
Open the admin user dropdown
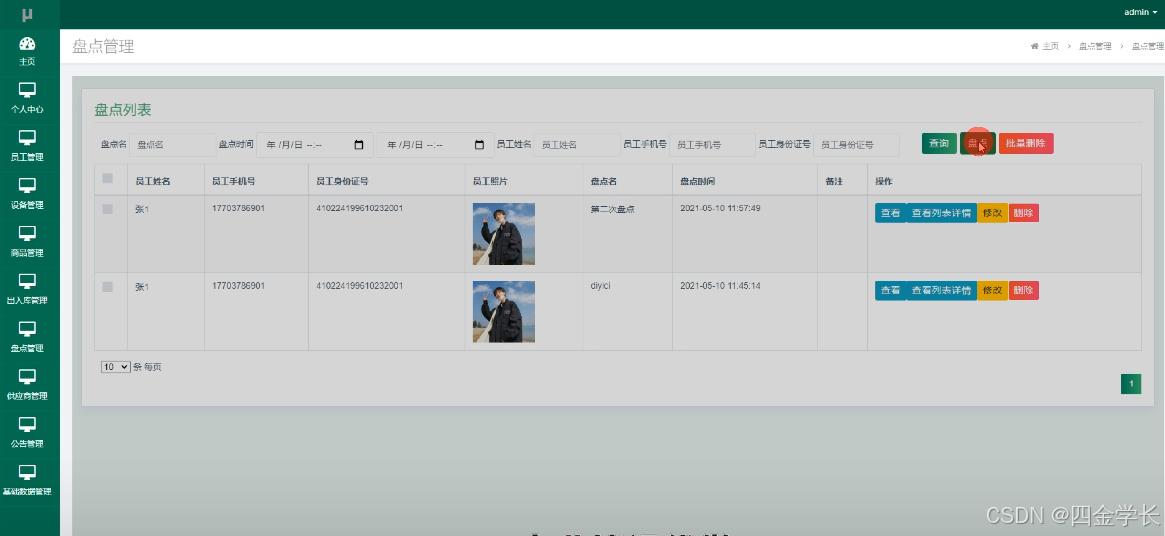(1140, 12)
